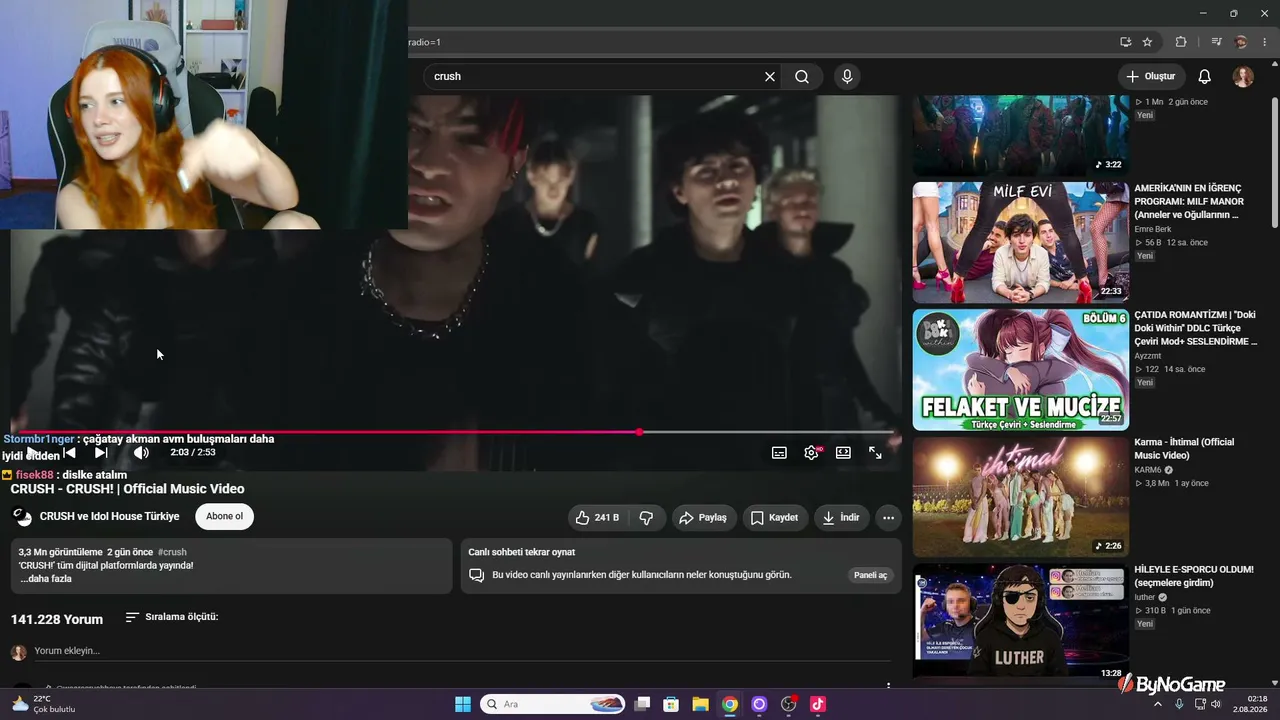The height and width of the screenshot is (720, 1280).
Task: Open the Windows Start menu
Action: click(x=463, y=704)
